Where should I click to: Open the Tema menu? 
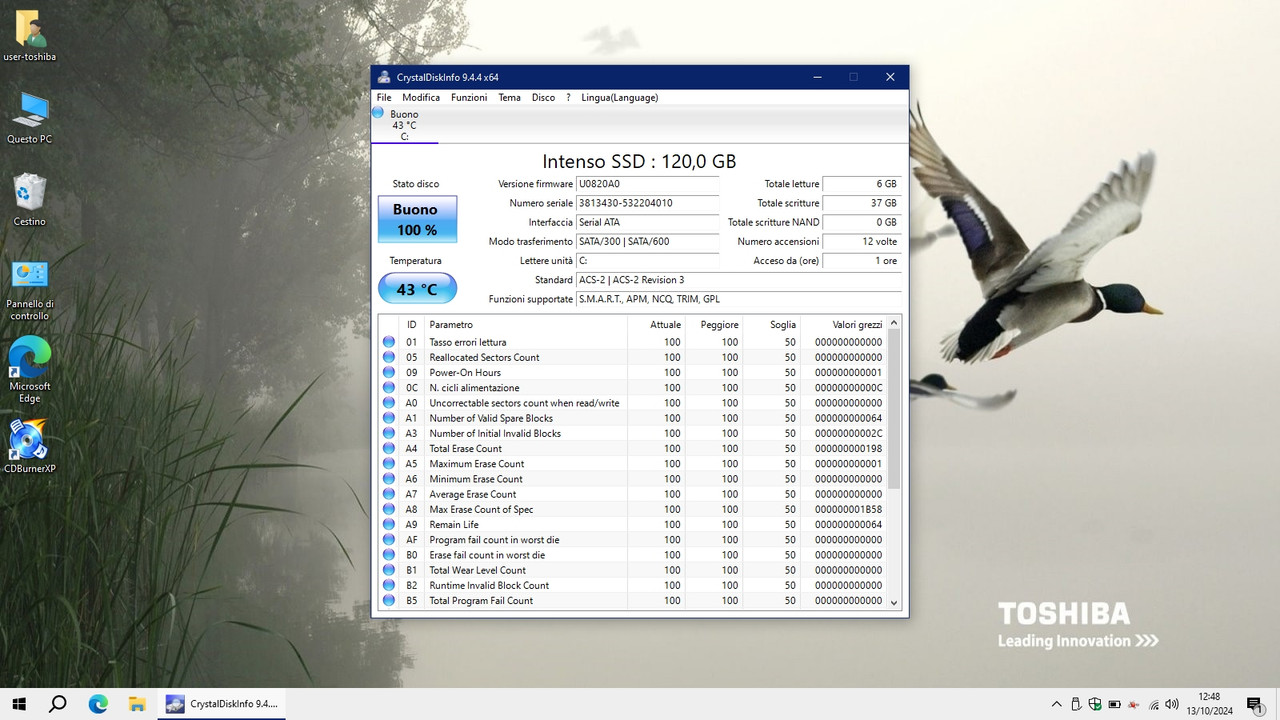pyautogui.click(x=509, y=98)
